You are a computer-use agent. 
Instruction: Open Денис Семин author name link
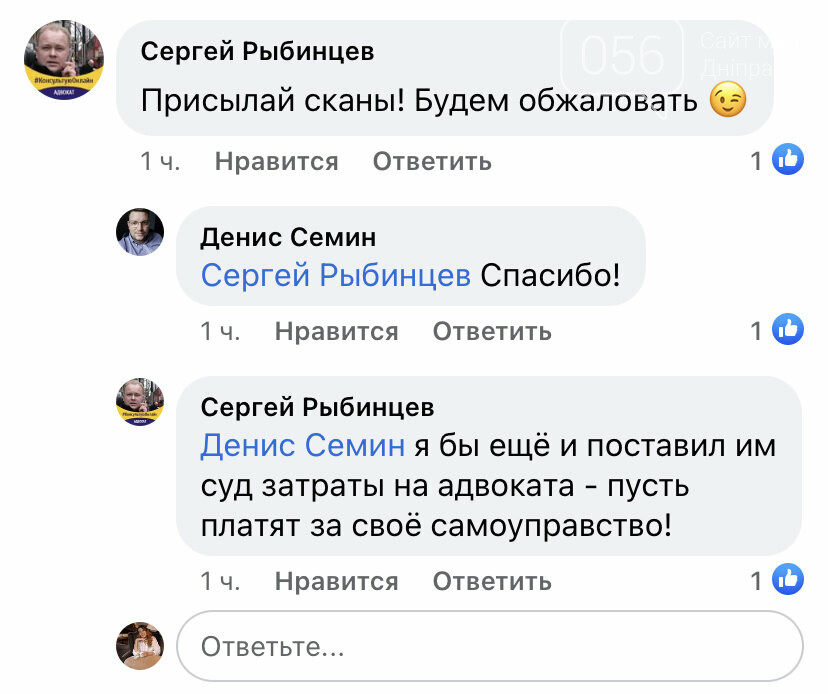pyautogui.click(x=288, y=237)
